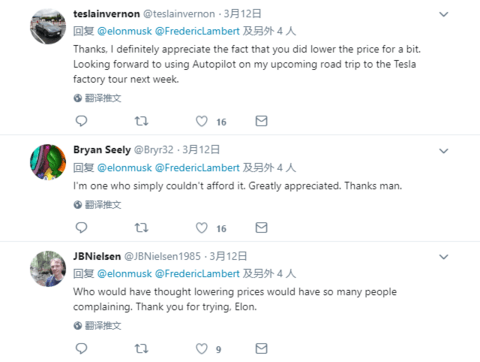Like Bryan Seely's tweet
Image resolution: width=480 pixels, height=362 pixels.
click(201, 228)
